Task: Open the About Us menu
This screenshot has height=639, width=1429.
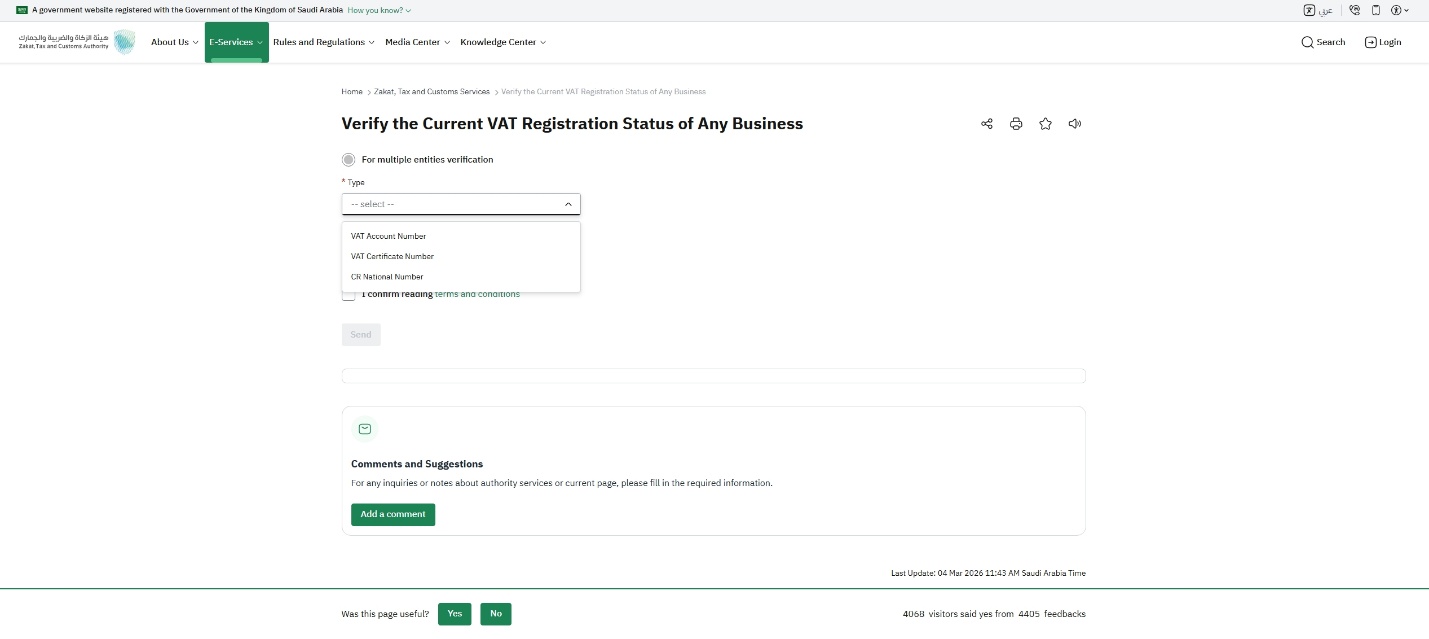Action: point(174,42)
